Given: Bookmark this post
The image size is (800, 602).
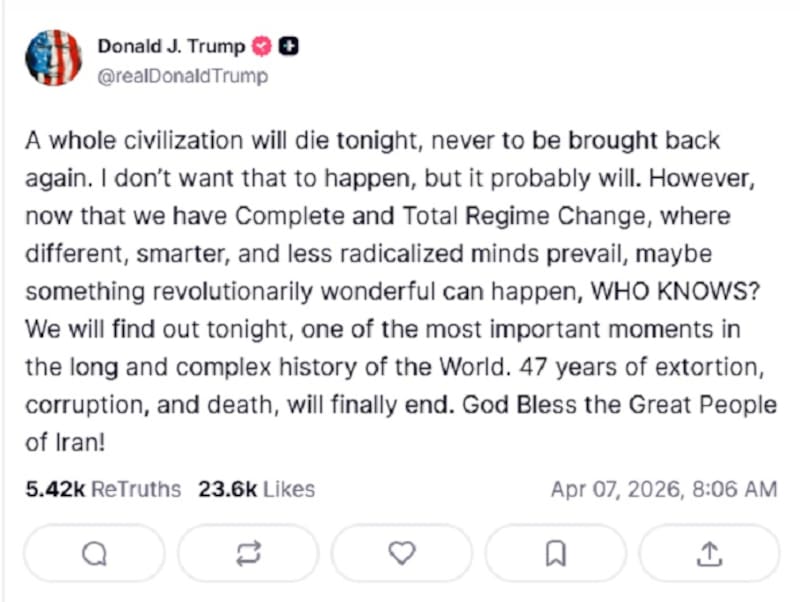Looking at the screenshot, I should (x=556, y=553).
